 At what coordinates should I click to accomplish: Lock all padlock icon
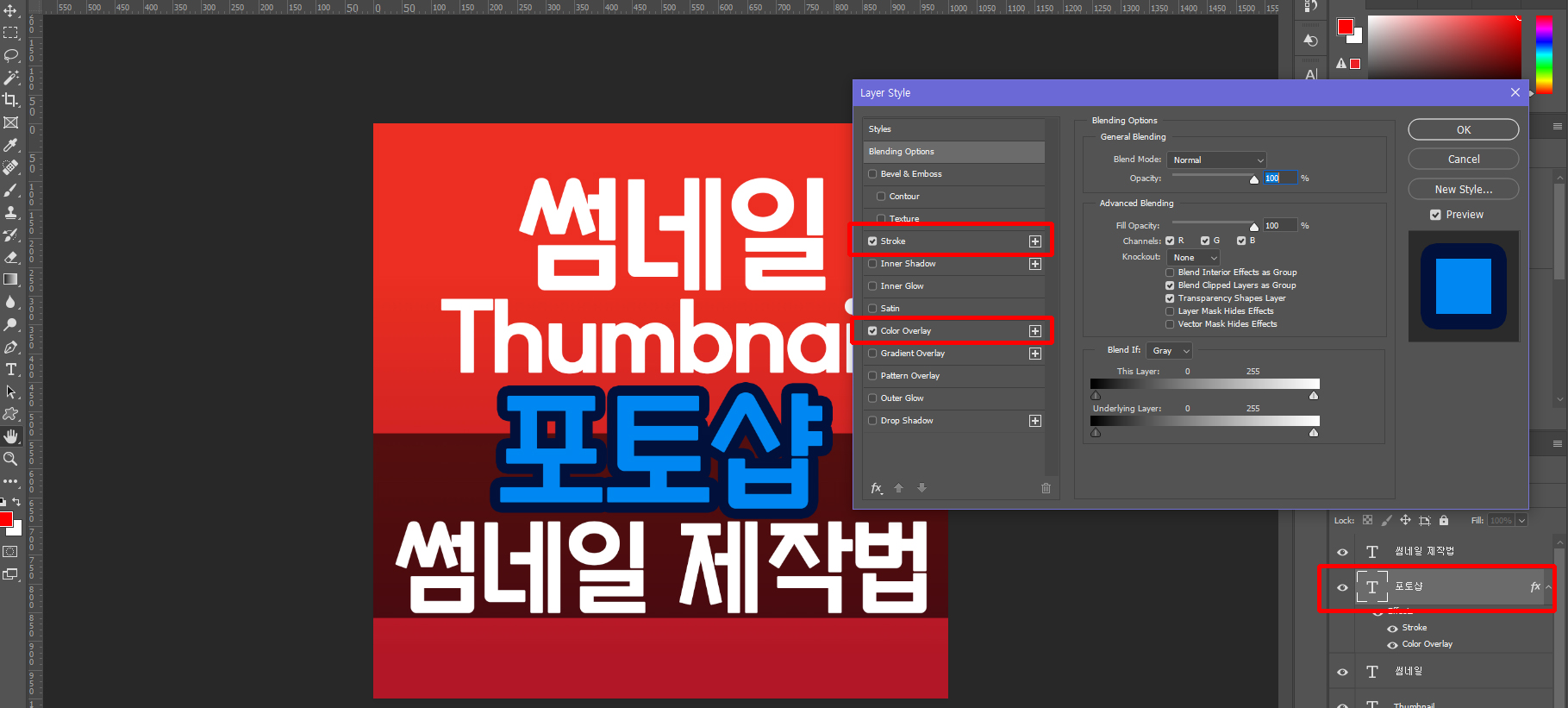click(x=1444, y=520)
